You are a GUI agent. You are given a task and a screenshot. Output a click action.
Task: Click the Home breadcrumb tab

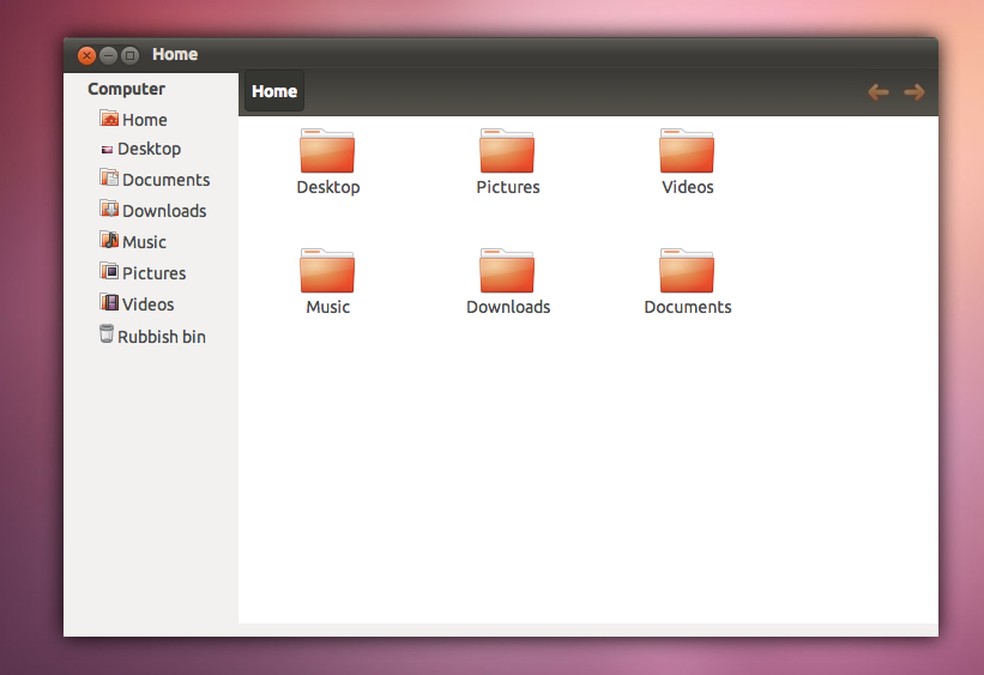point(273,91)
